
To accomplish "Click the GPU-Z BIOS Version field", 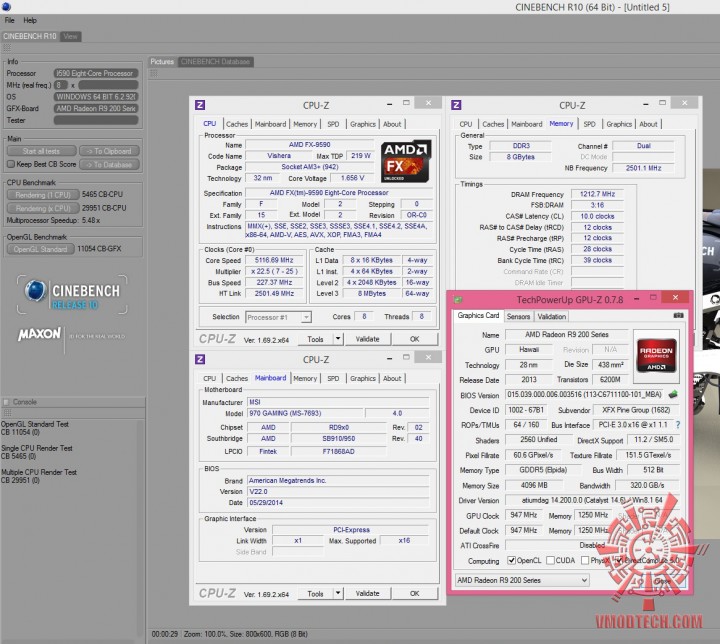I will click(584, 395).
